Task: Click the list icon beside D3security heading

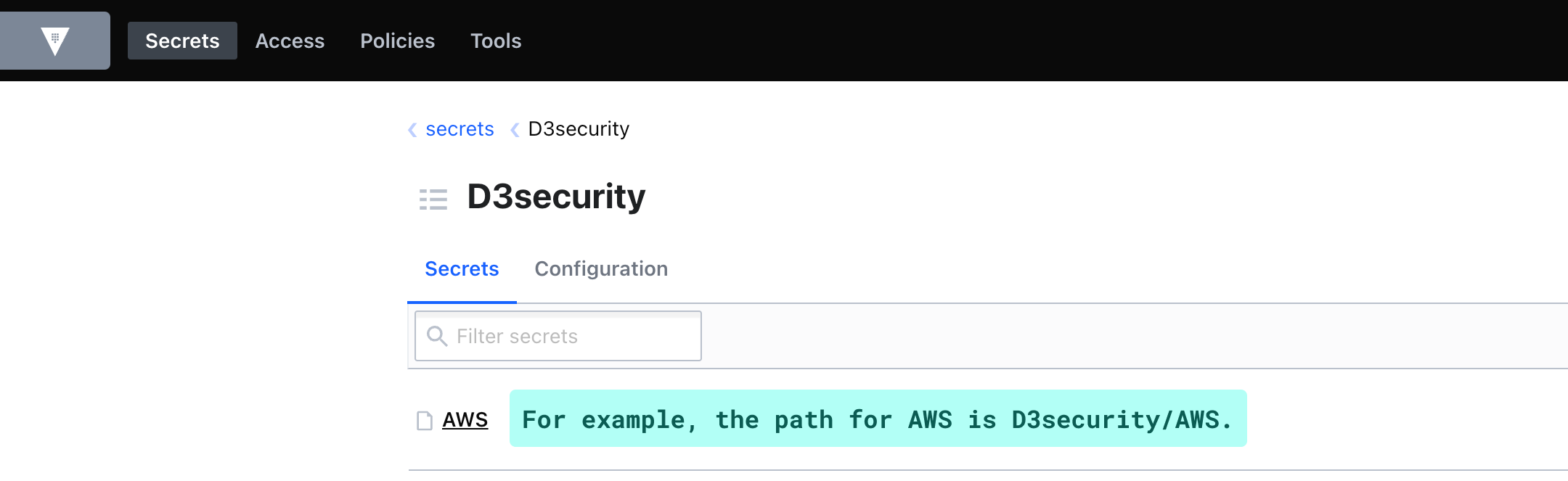Action: click(433, 199)
